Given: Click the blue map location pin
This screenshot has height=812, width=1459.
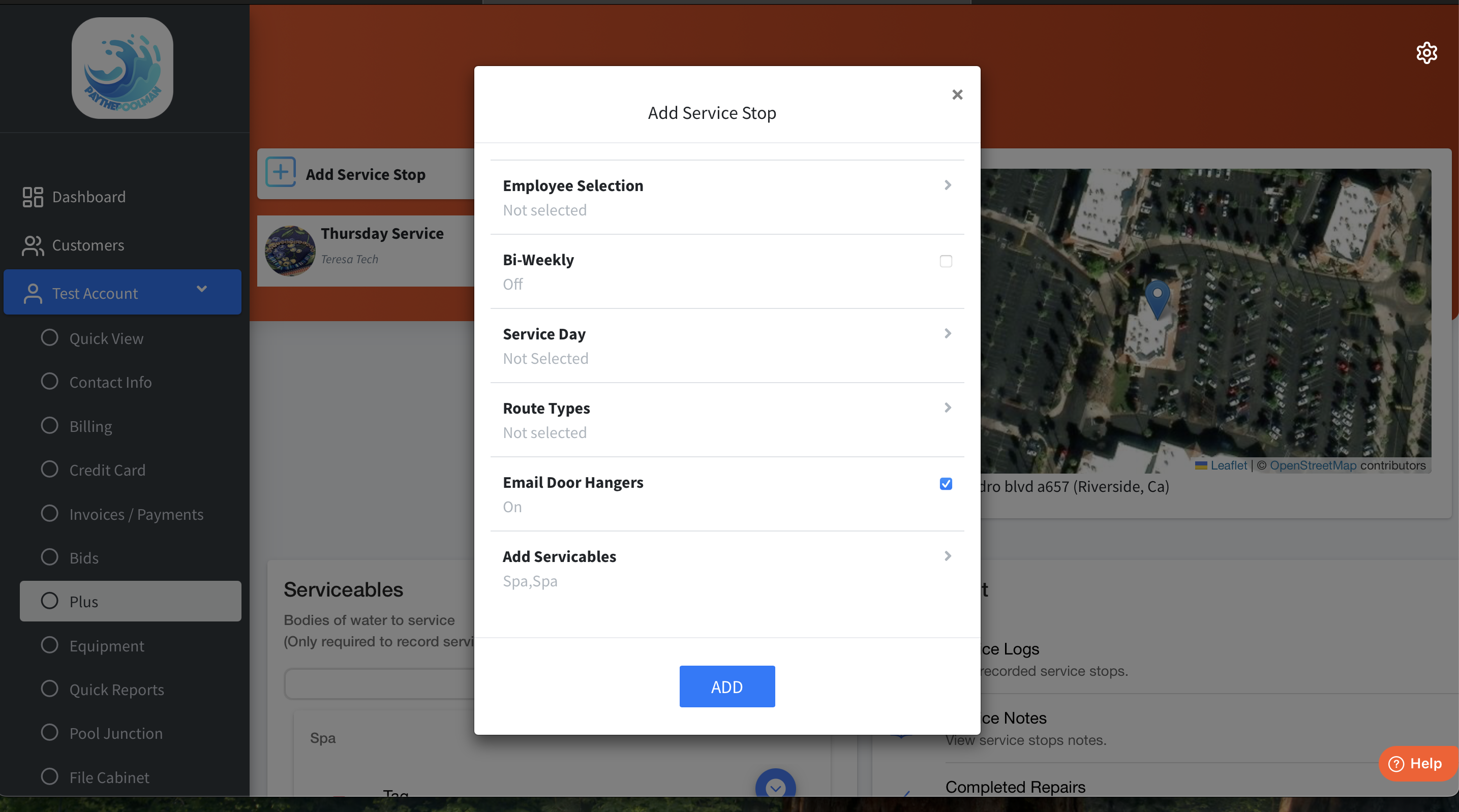Looking at the screenshot, I should pos(1157,298).
